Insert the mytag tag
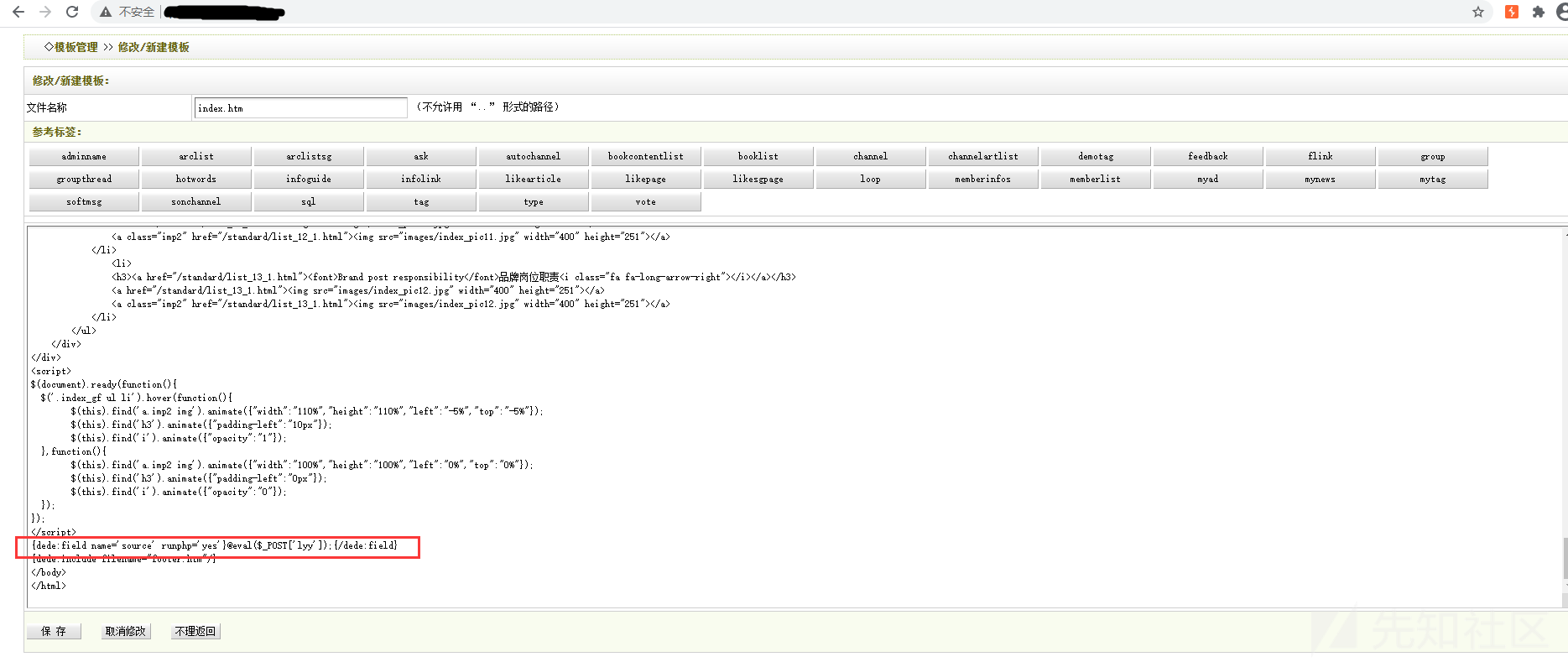Viewport: 1568px width, 662px height. click(x=1433, y=179)
